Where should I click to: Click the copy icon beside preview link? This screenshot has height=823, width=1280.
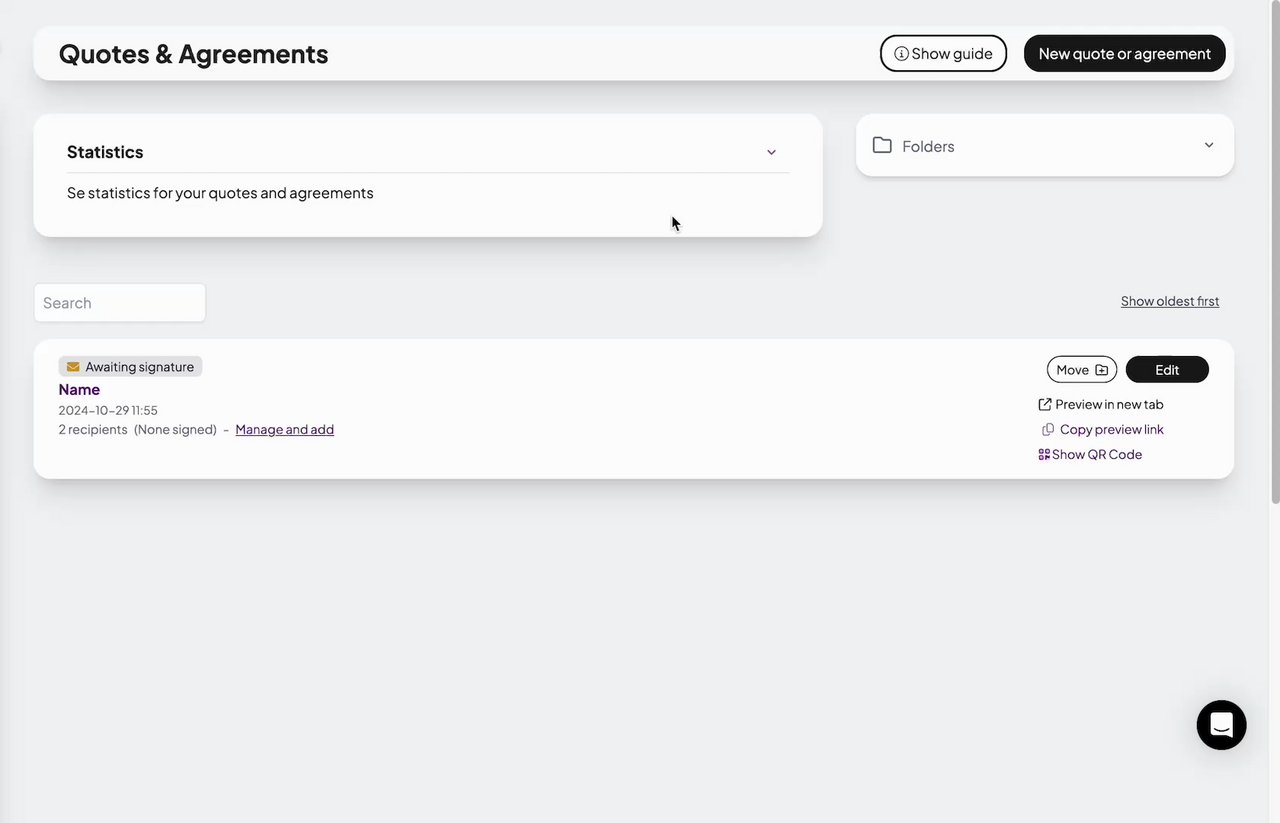[x=1048, y=430]
